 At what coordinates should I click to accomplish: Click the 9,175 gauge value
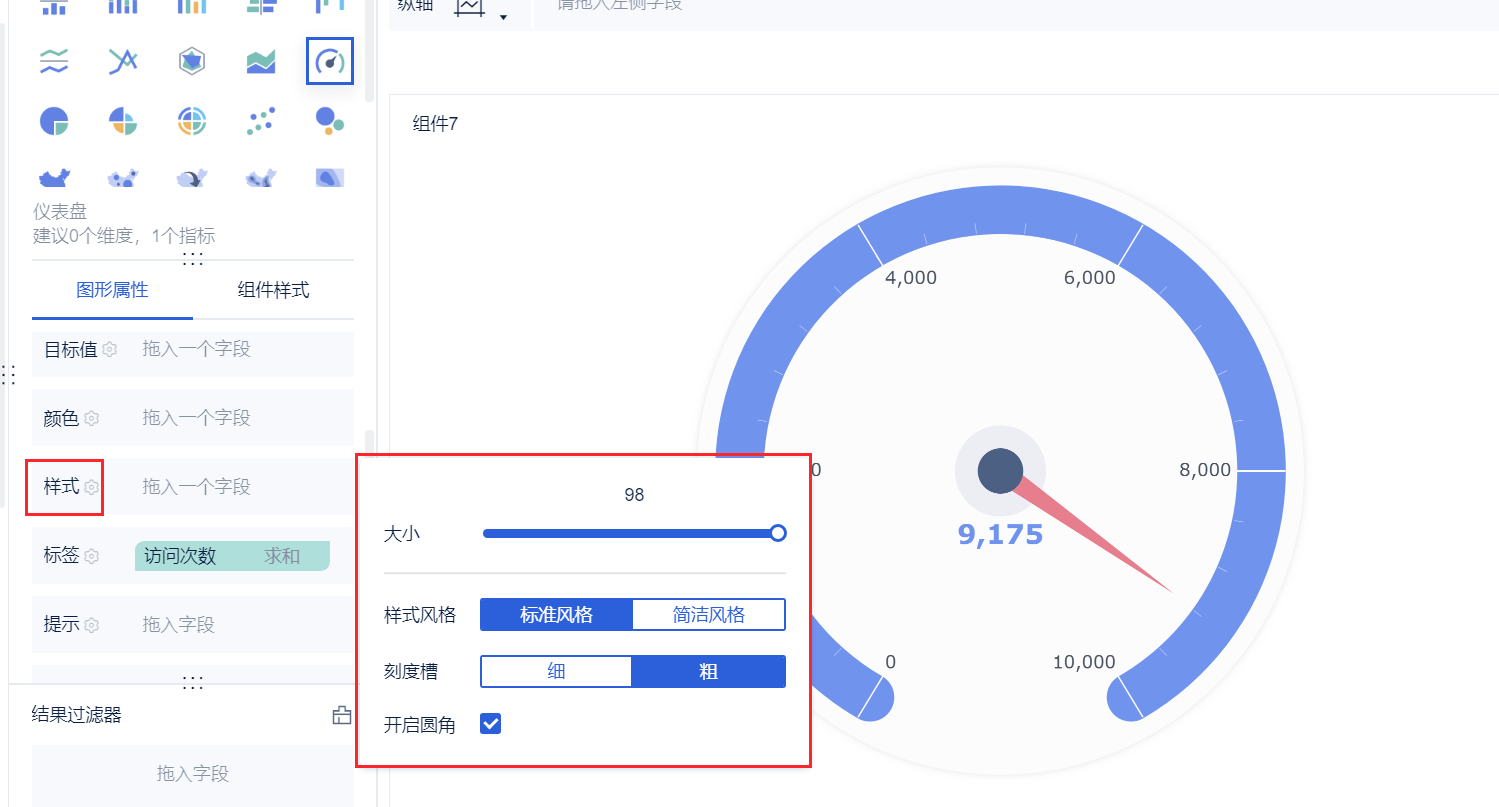pos(1000,535)
